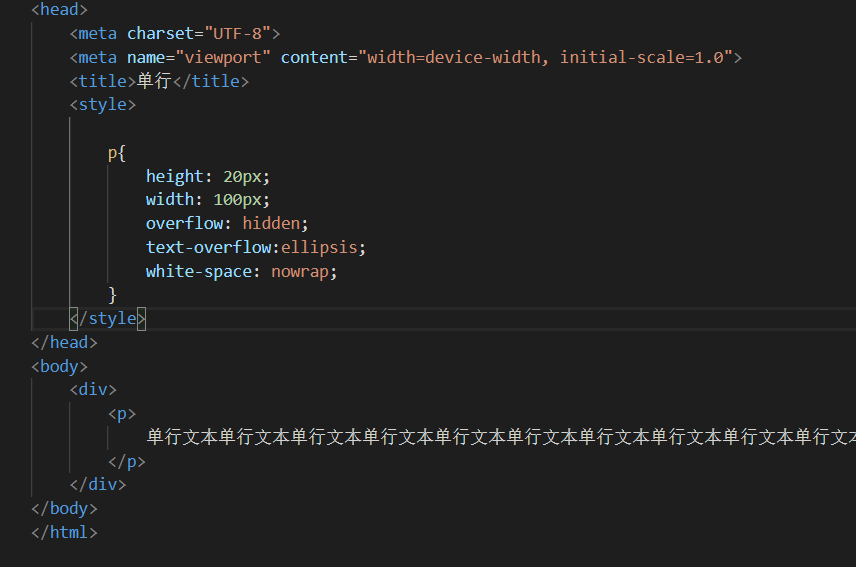Click the opening head tag

(x=60, y=10)
